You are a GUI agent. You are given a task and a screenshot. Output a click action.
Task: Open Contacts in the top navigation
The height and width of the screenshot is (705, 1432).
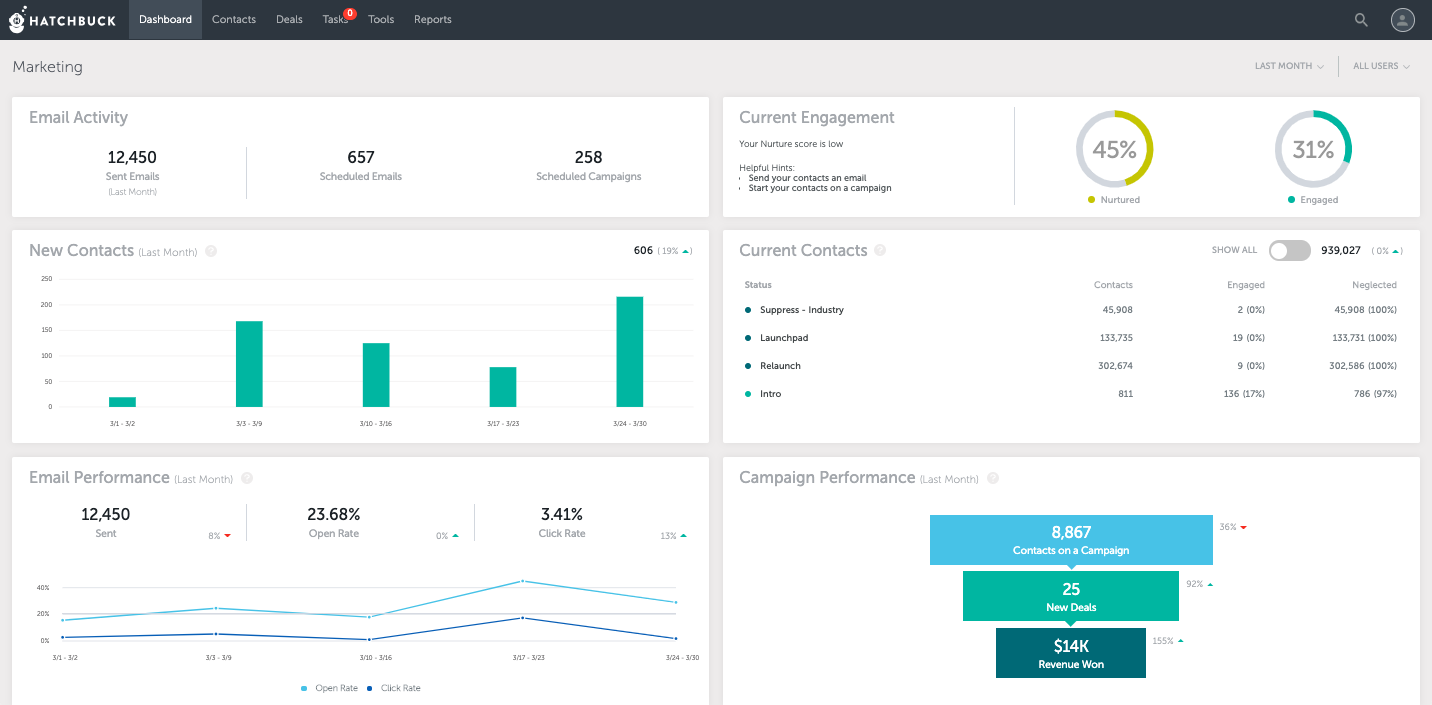234,19
